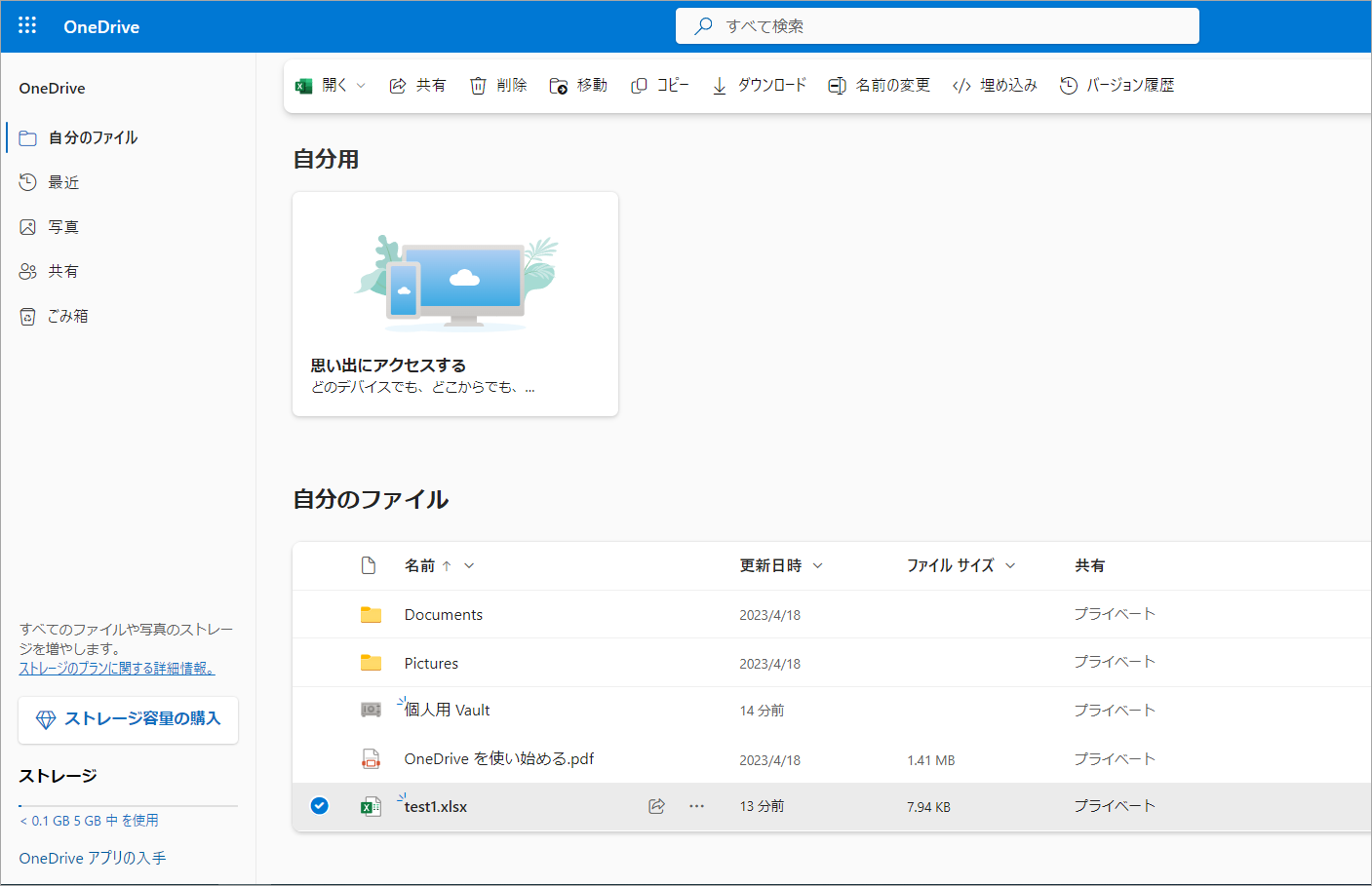Click the 個人用 Vault safe icon
1372x886 pixels.
coord(371,710)
